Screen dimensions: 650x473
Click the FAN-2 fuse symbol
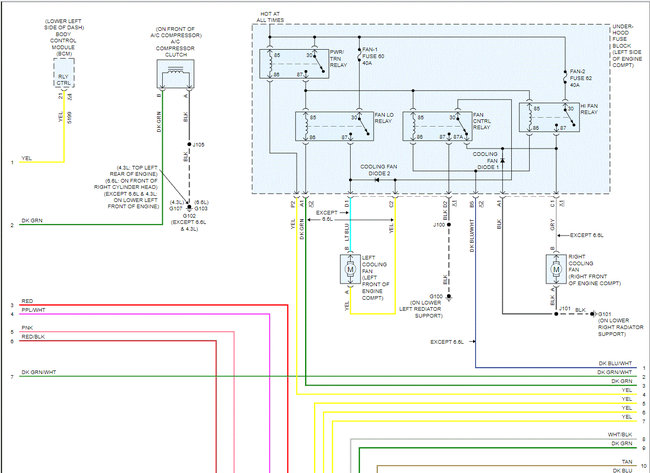[565, 78]
